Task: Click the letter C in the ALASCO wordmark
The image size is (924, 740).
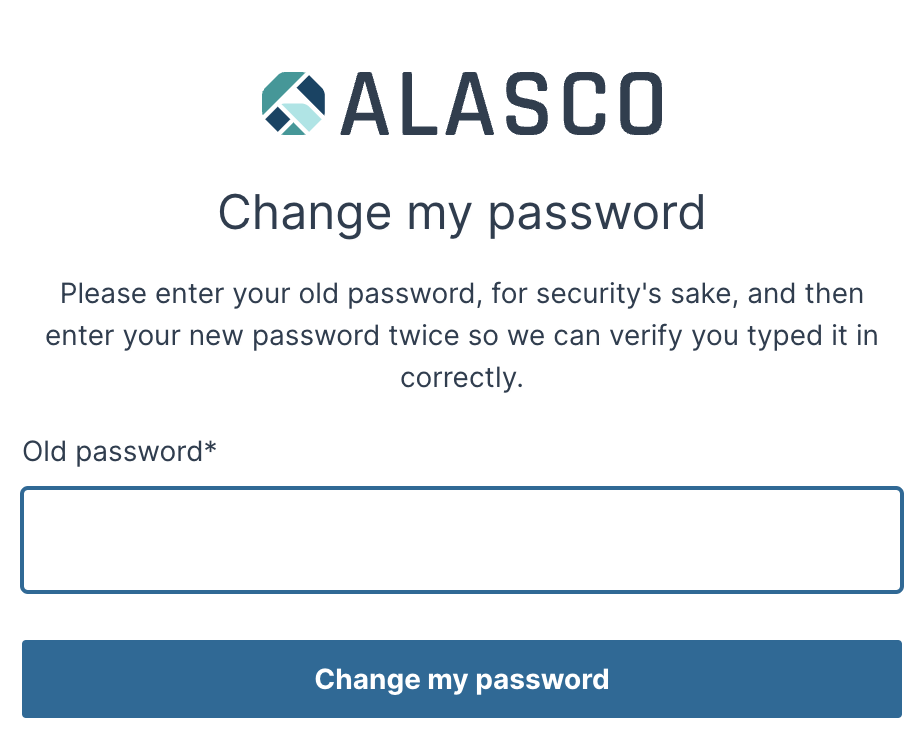Action: [x=581, y=104]
